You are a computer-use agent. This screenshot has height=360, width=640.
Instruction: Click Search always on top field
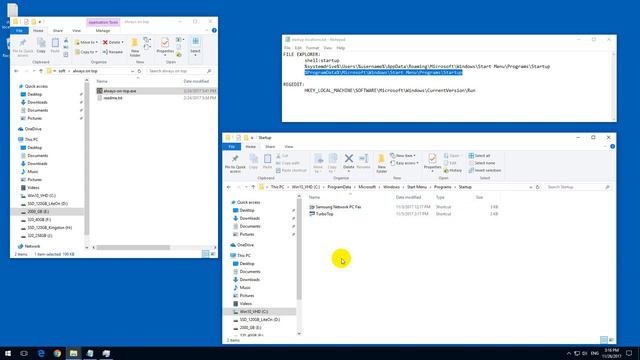pos(180,71)
